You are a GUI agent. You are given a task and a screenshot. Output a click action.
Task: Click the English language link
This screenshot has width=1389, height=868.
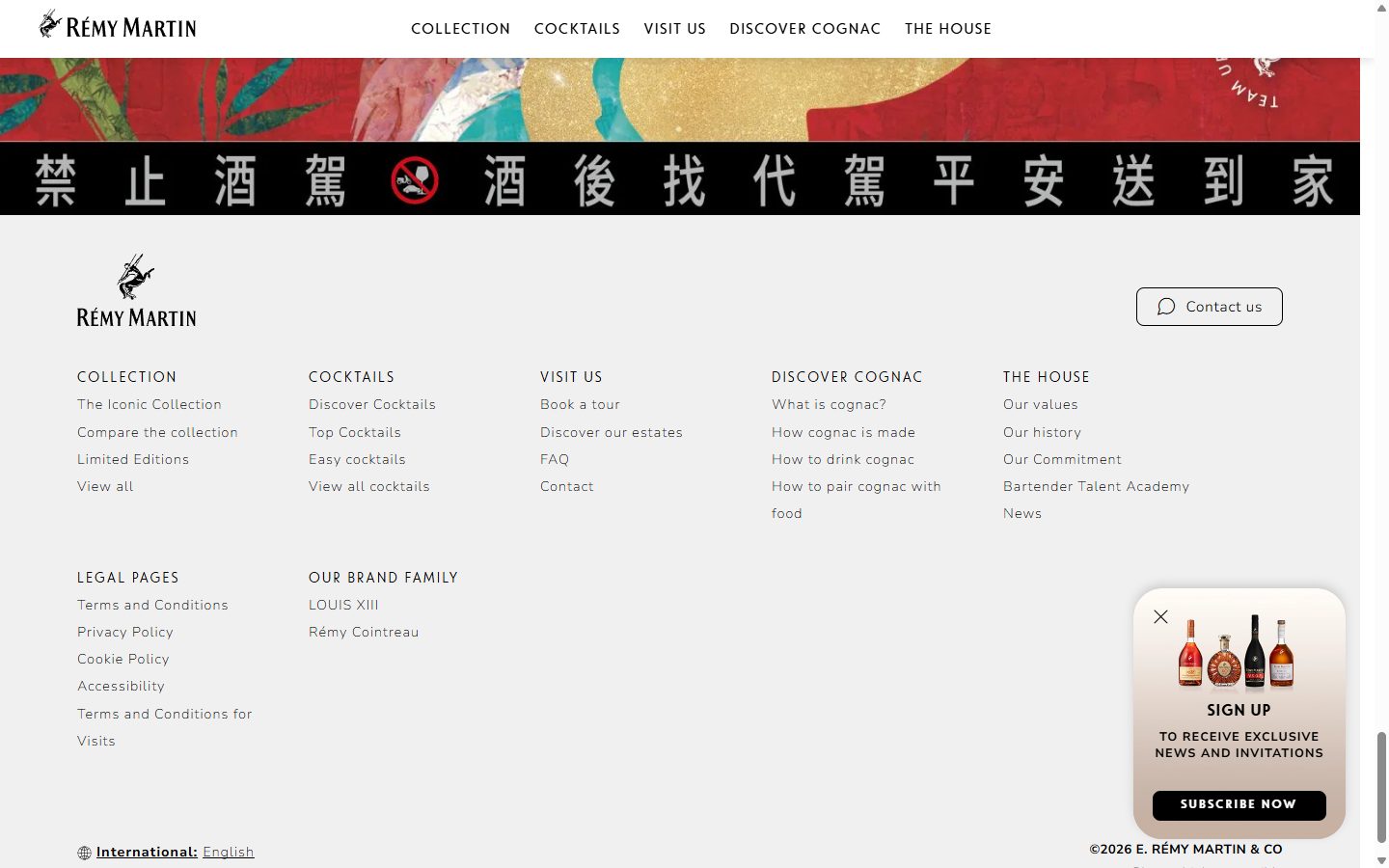[x=229, y=852]
